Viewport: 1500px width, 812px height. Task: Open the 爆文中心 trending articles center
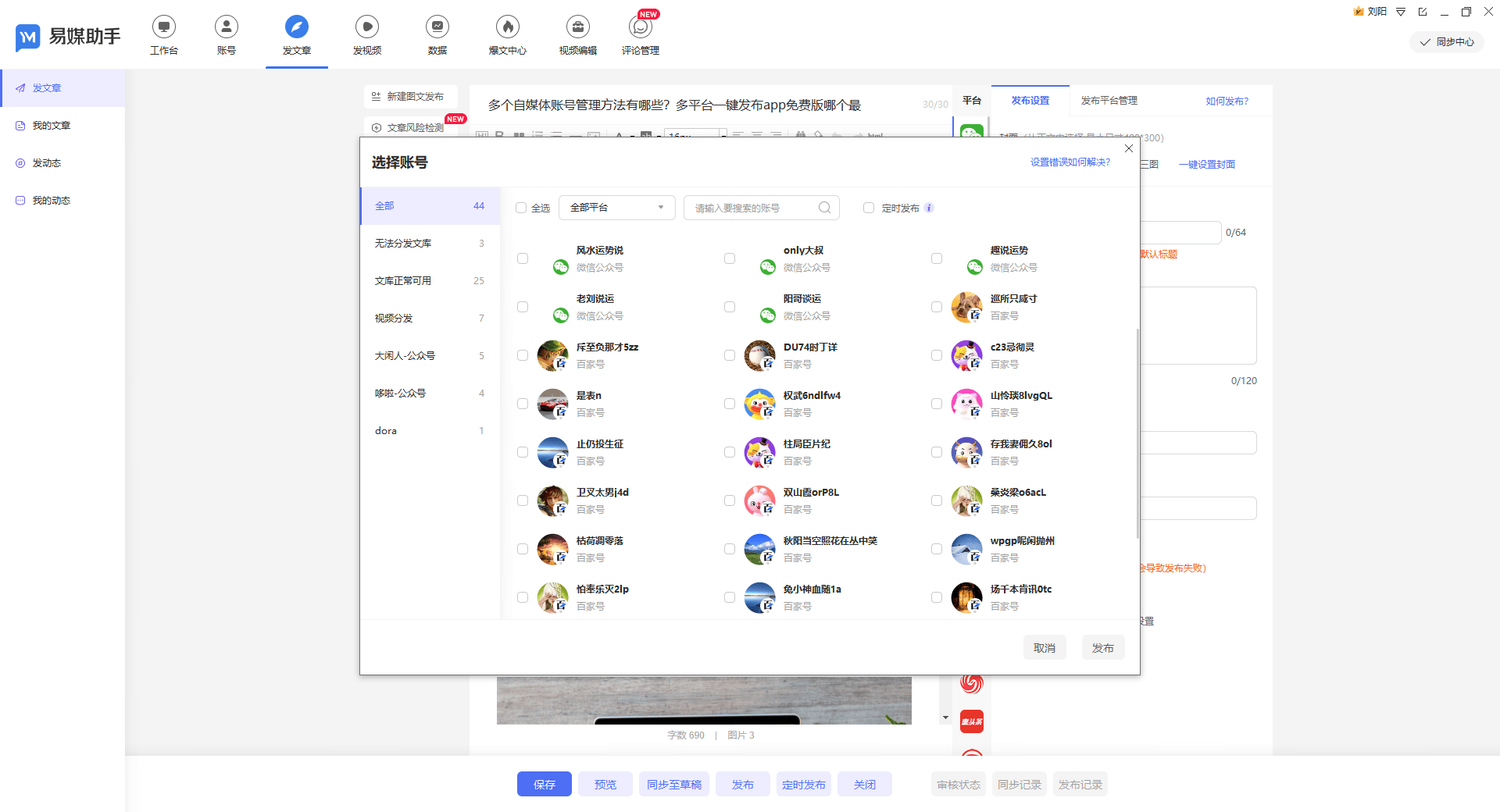pos(507,34)
